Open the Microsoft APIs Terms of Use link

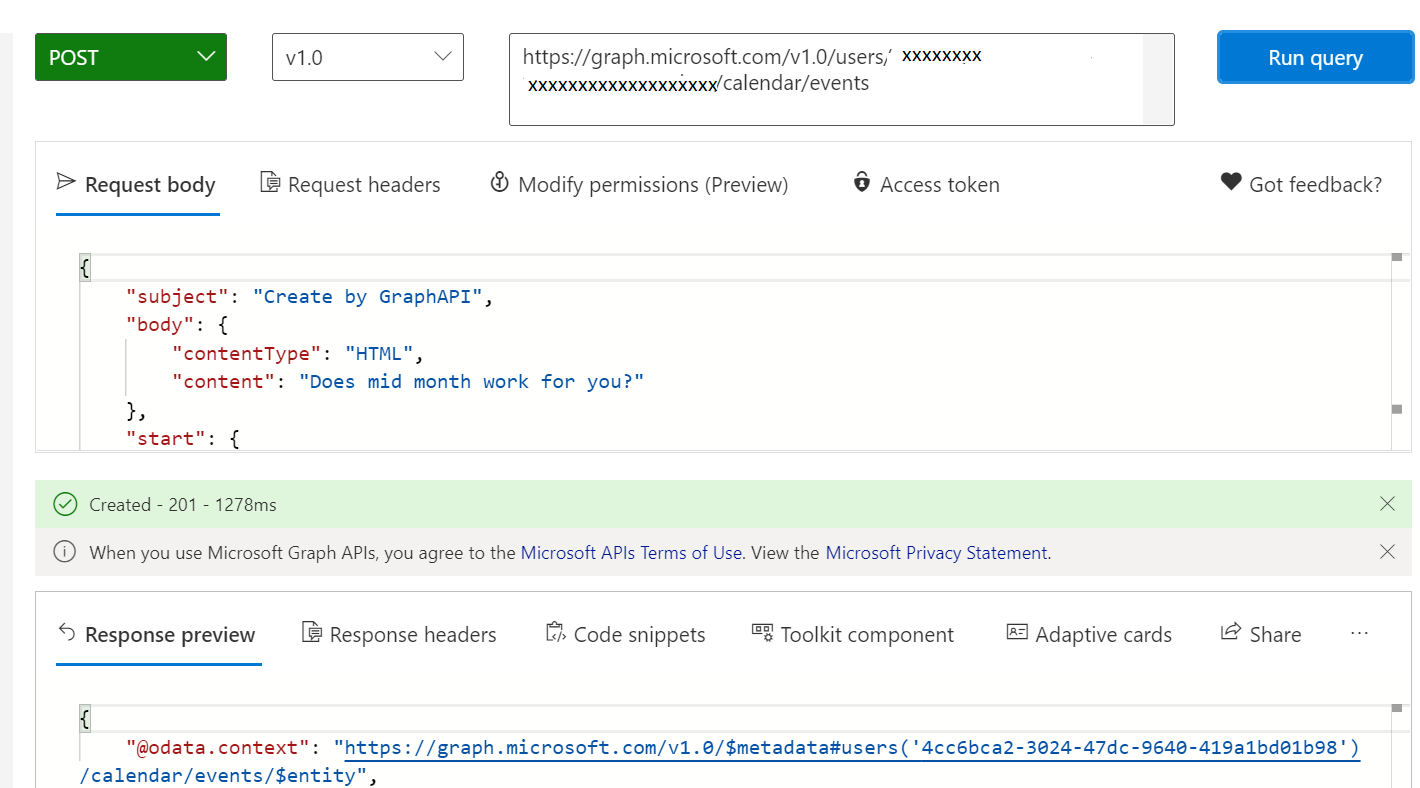pyautogui.click(x=631, y=553)
